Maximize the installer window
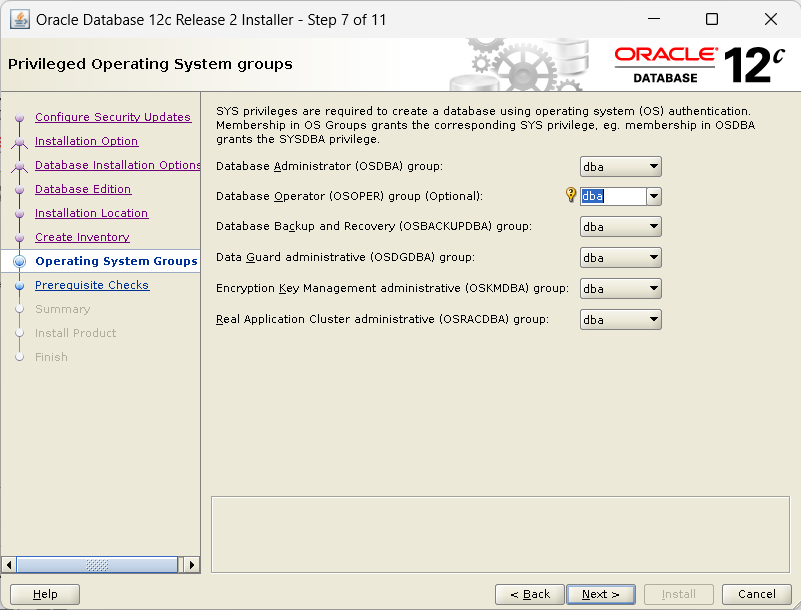 (712, 19)
